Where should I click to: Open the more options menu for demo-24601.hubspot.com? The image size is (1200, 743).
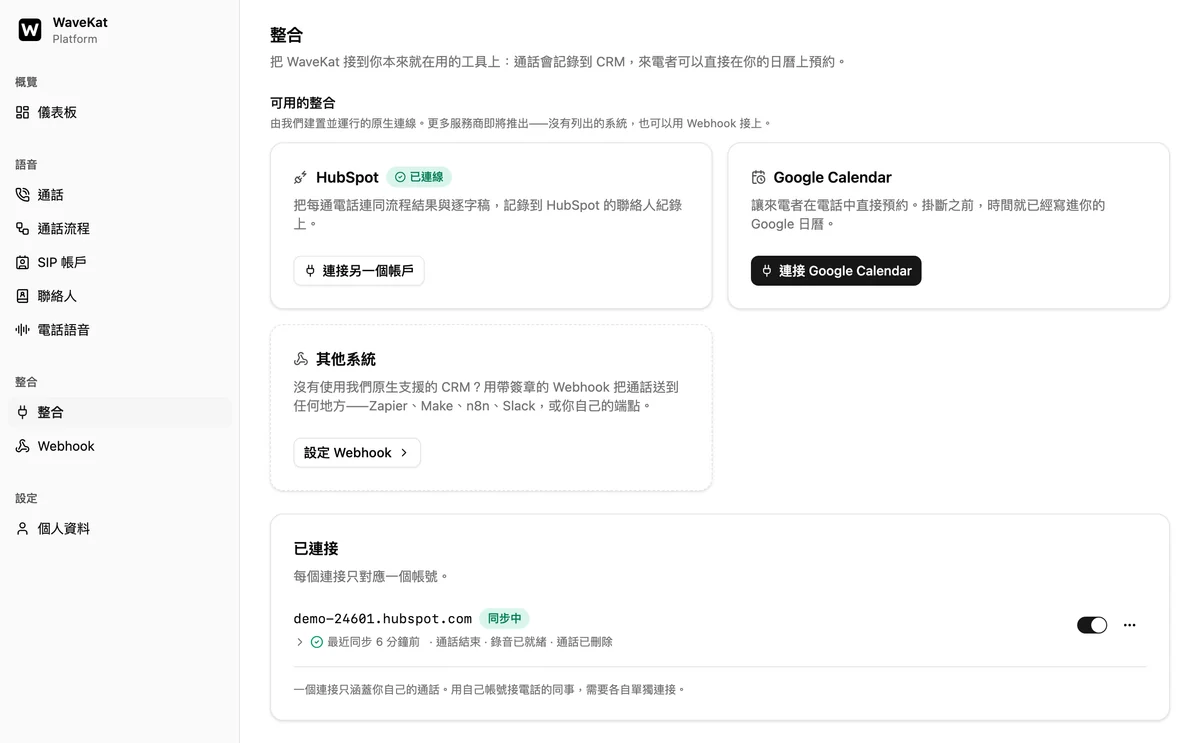[x=1129, y=625]
